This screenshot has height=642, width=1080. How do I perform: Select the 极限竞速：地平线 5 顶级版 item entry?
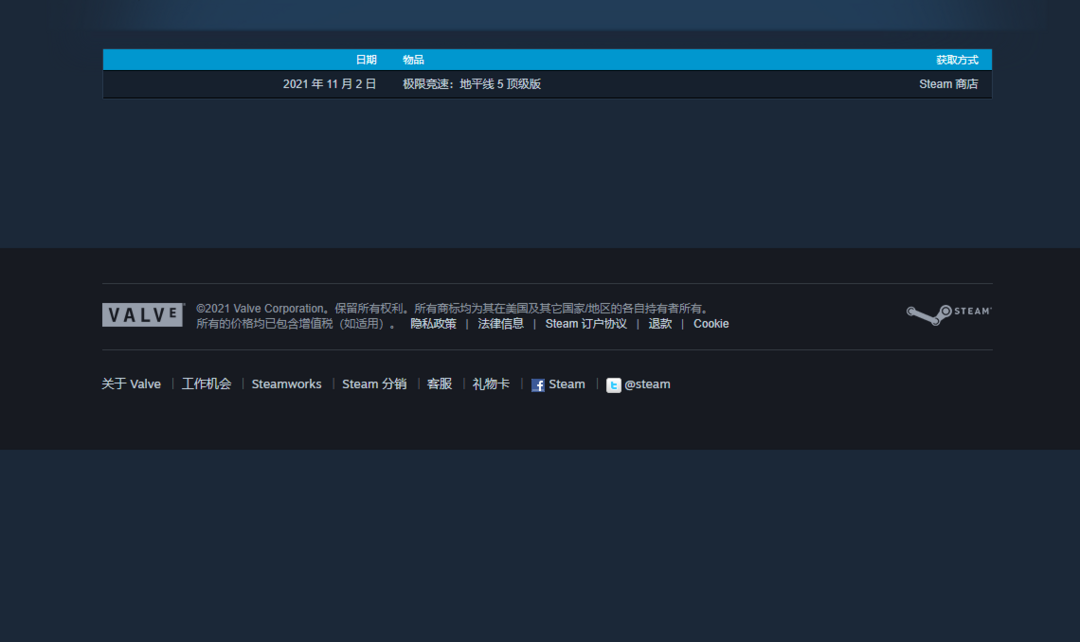tap(472, 84)
